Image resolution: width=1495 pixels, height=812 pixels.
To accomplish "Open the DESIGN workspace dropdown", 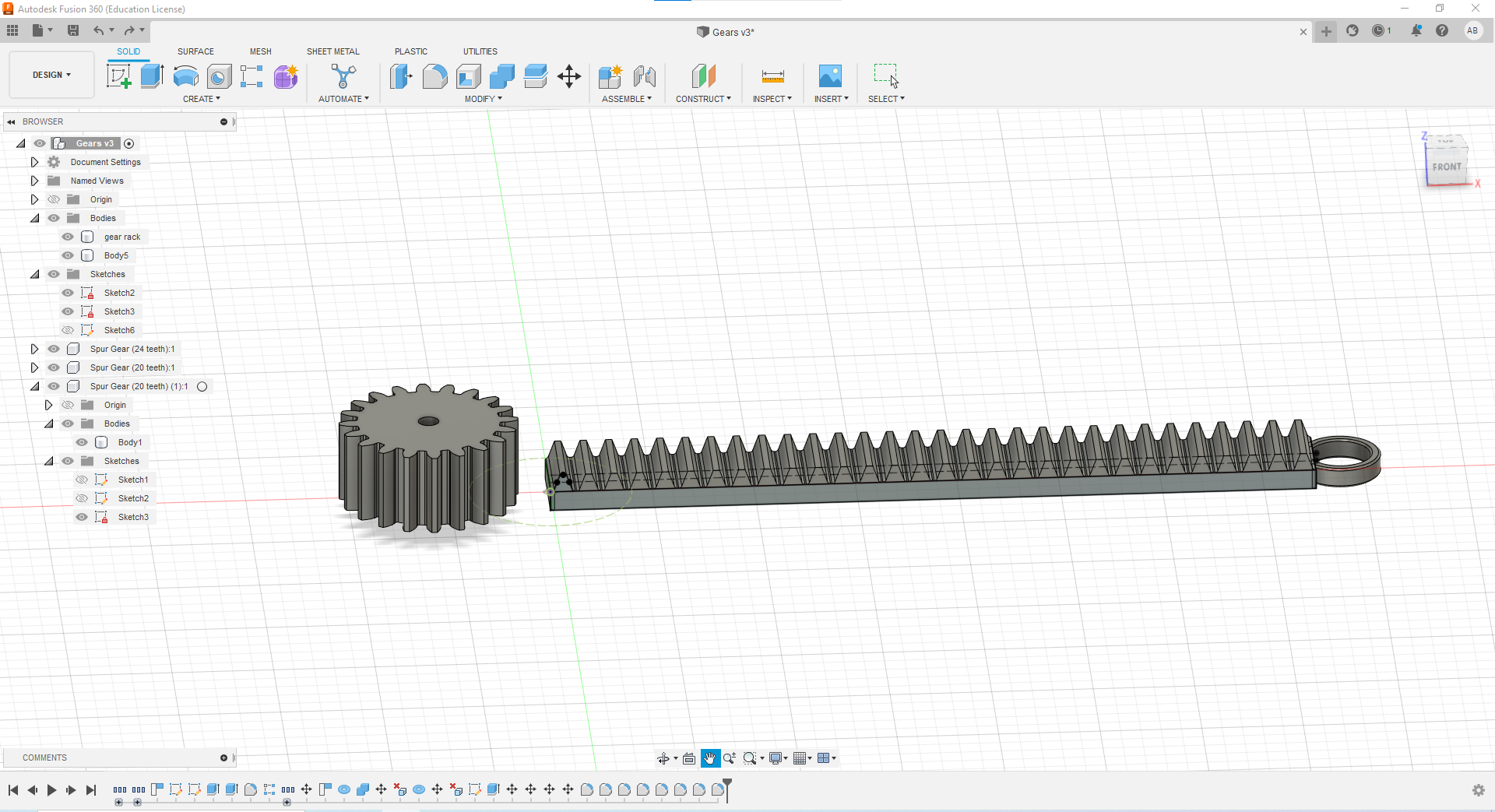I will click(51, 75).
